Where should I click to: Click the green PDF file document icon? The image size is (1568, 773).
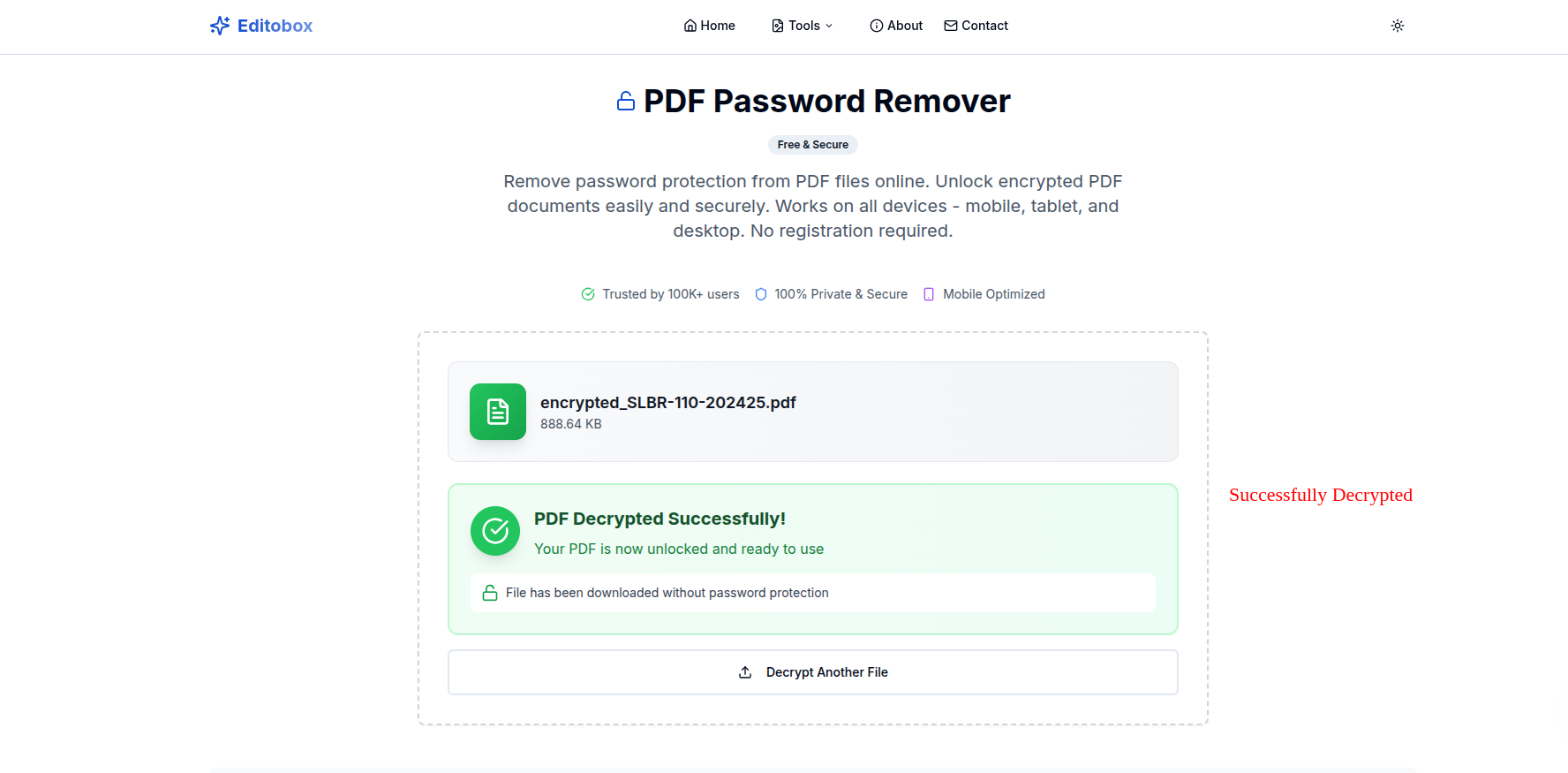498,412
